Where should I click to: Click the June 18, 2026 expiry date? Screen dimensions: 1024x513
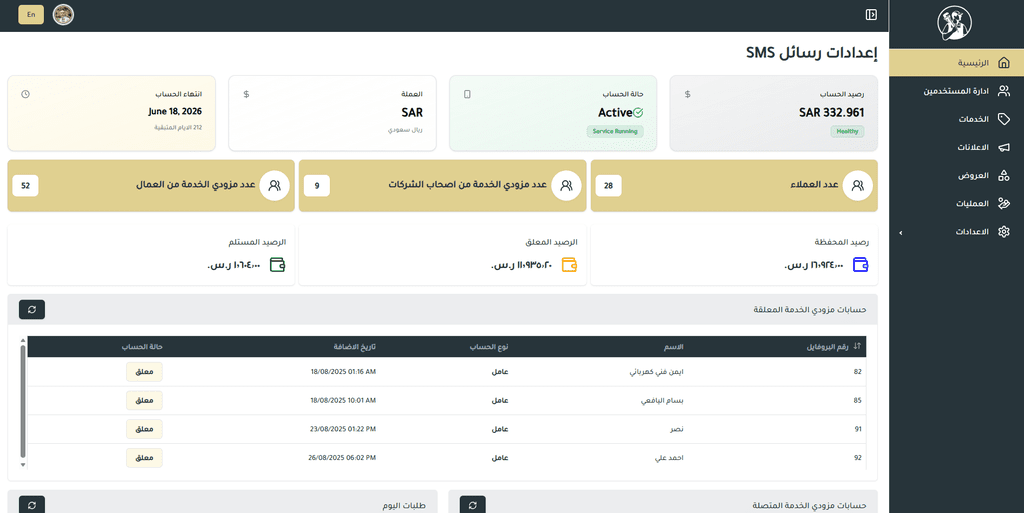[175, 112]
